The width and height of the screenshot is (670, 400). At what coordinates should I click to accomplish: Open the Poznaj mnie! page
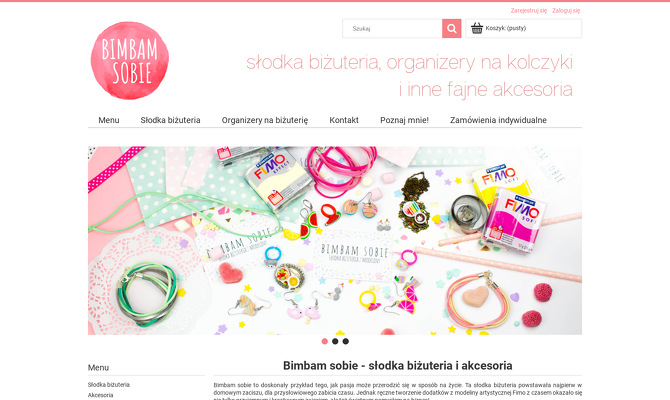pyautogui.click(x=404, y=120)
